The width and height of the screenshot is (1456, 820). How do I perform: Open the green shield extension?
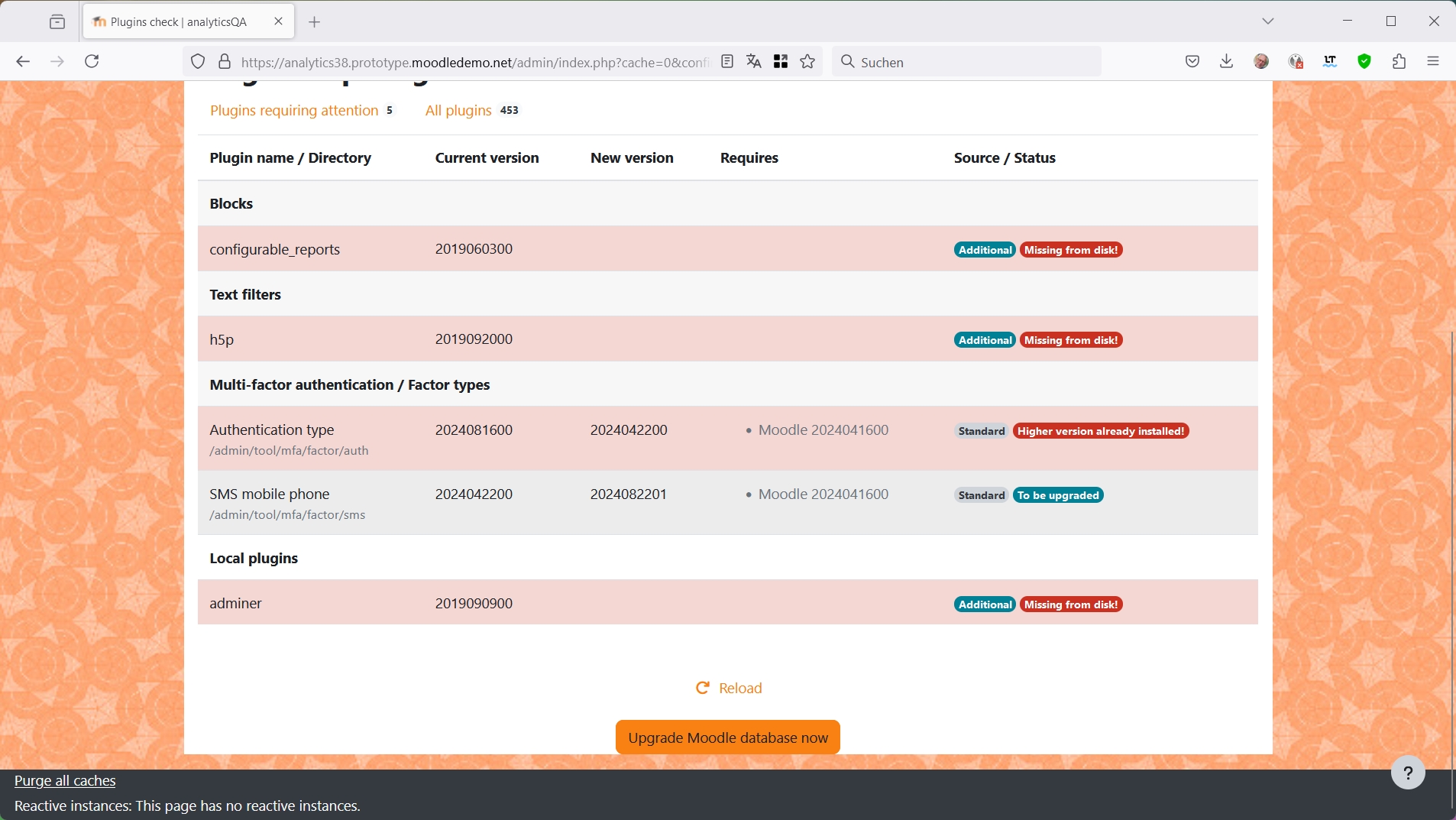[1364, 62]
